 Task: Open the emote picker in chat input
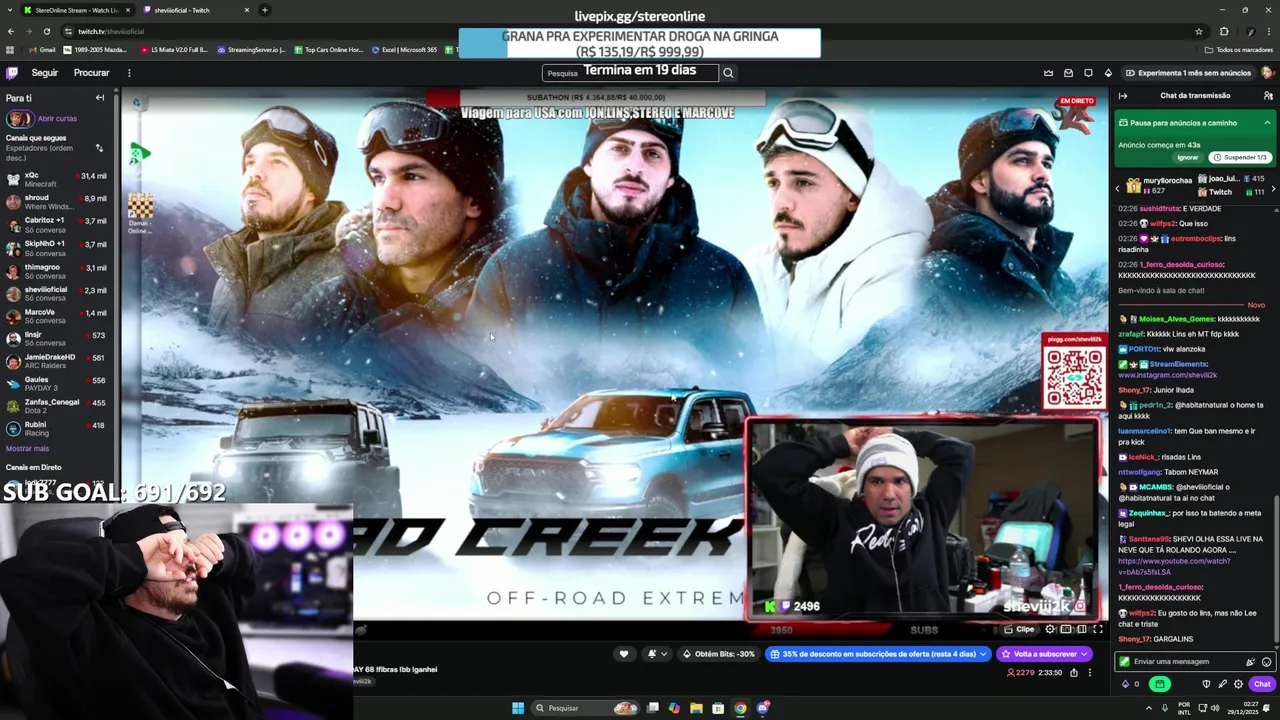pyautogui.click(x=1267, y=662)
